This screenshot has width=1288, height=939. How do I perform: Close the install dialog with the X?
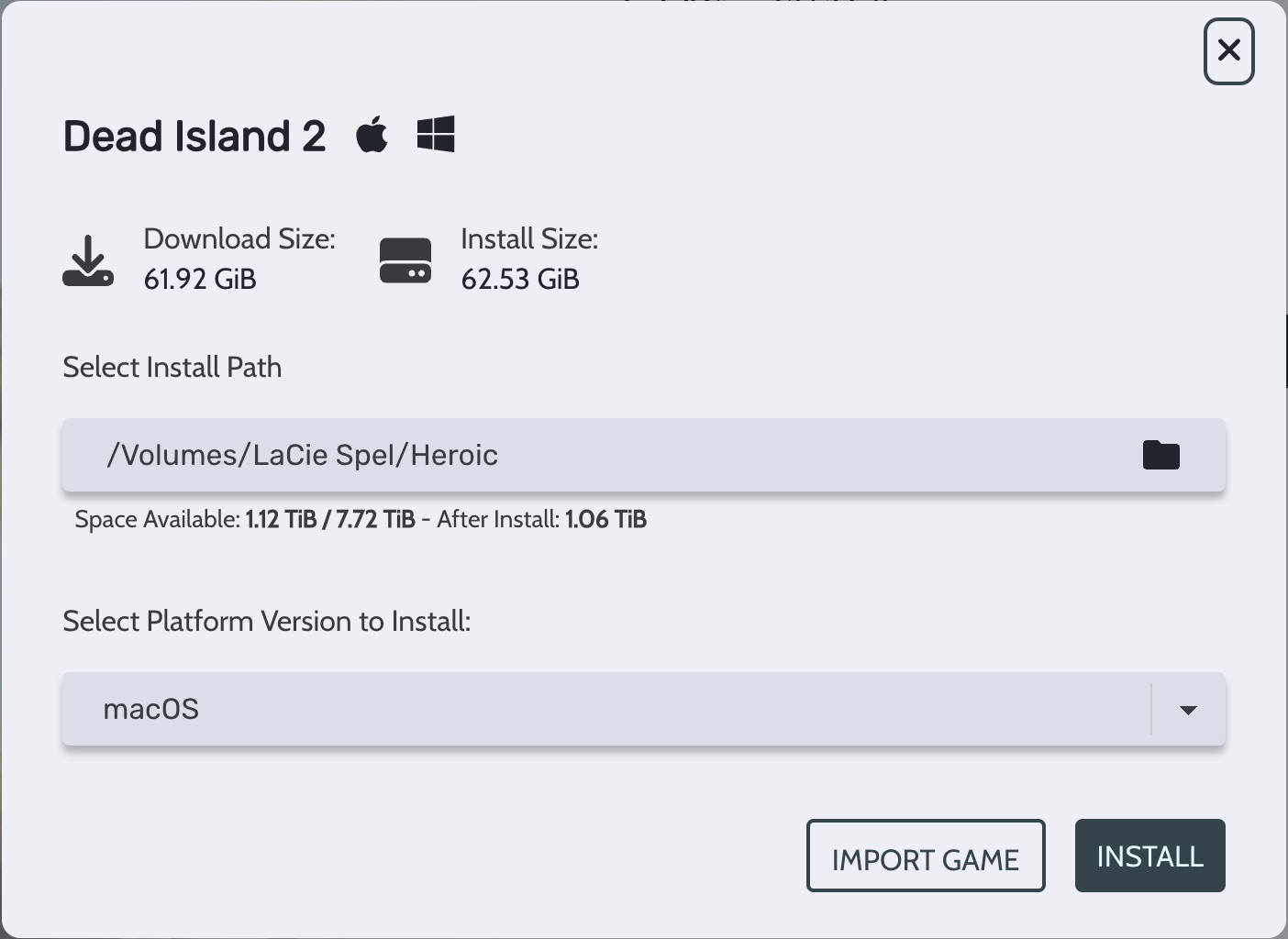(1228, 51)
